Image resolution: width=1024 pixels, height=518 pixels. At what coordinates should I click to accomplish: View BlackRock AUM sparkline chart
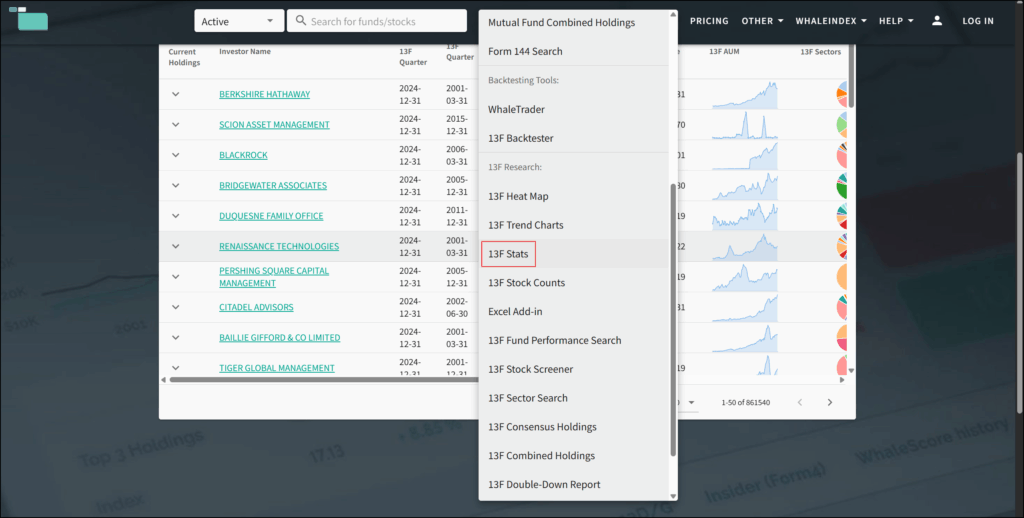click(x=744, y=156)
